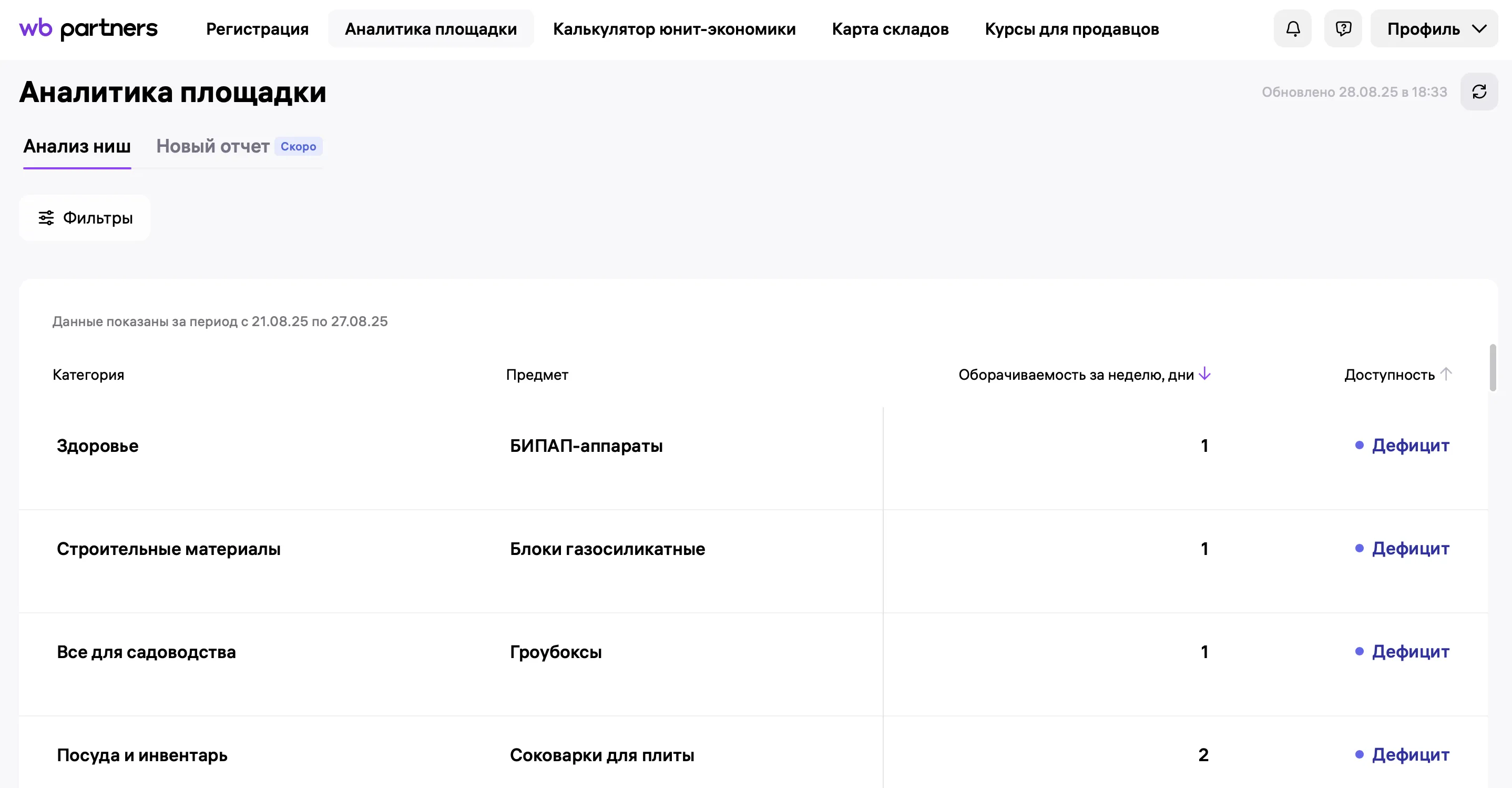Open the support chat question icon
The image size is (1512, 788).
[x=1343, y=29]
